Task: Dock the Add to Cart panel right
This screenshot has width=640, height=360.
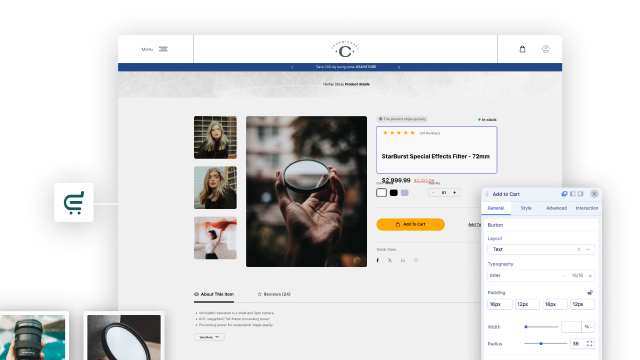Action: click(580, 194)
